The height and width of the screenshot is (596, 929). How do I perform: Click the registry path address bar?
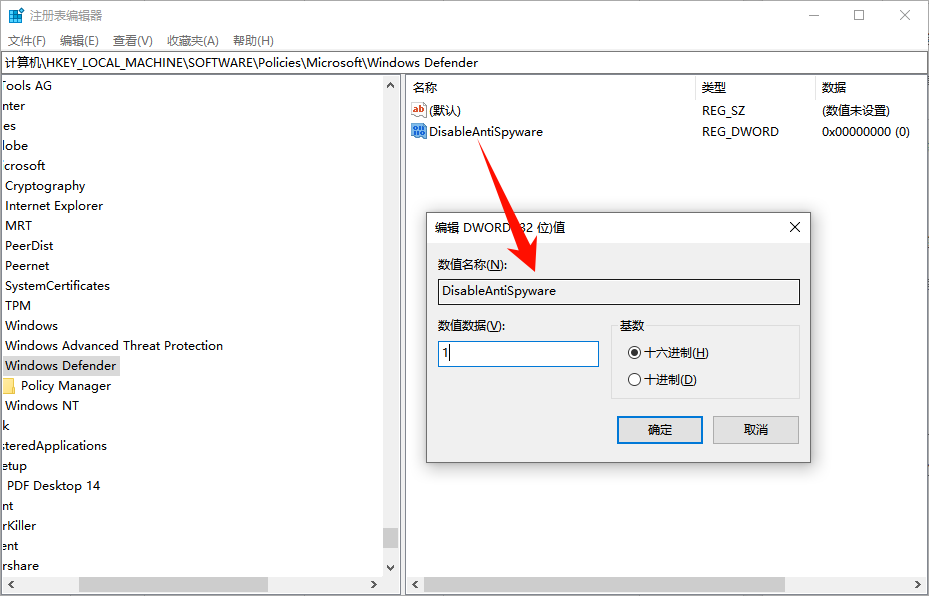[x=464, y=63]
